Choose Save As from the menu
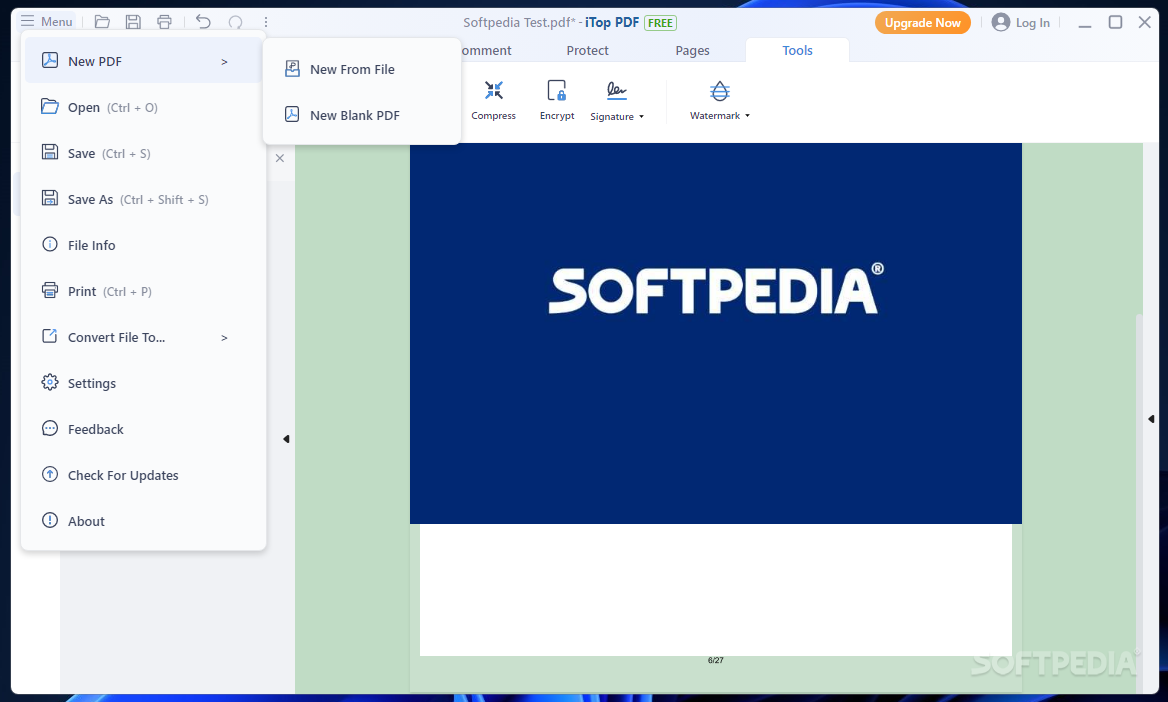 (144, 199)
